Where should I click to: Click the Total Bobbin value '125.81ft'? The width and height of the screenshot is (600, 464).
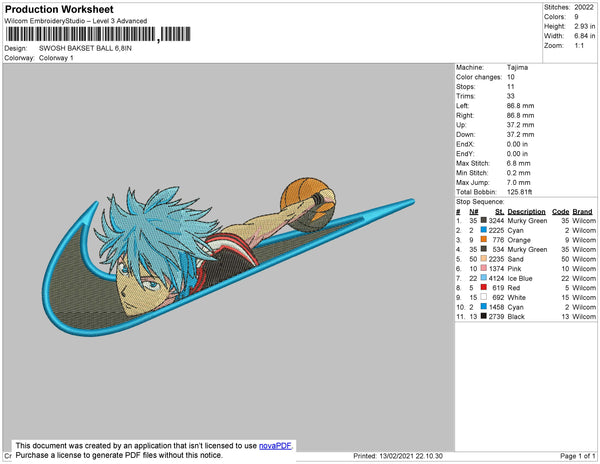click(x=519, y=192)
